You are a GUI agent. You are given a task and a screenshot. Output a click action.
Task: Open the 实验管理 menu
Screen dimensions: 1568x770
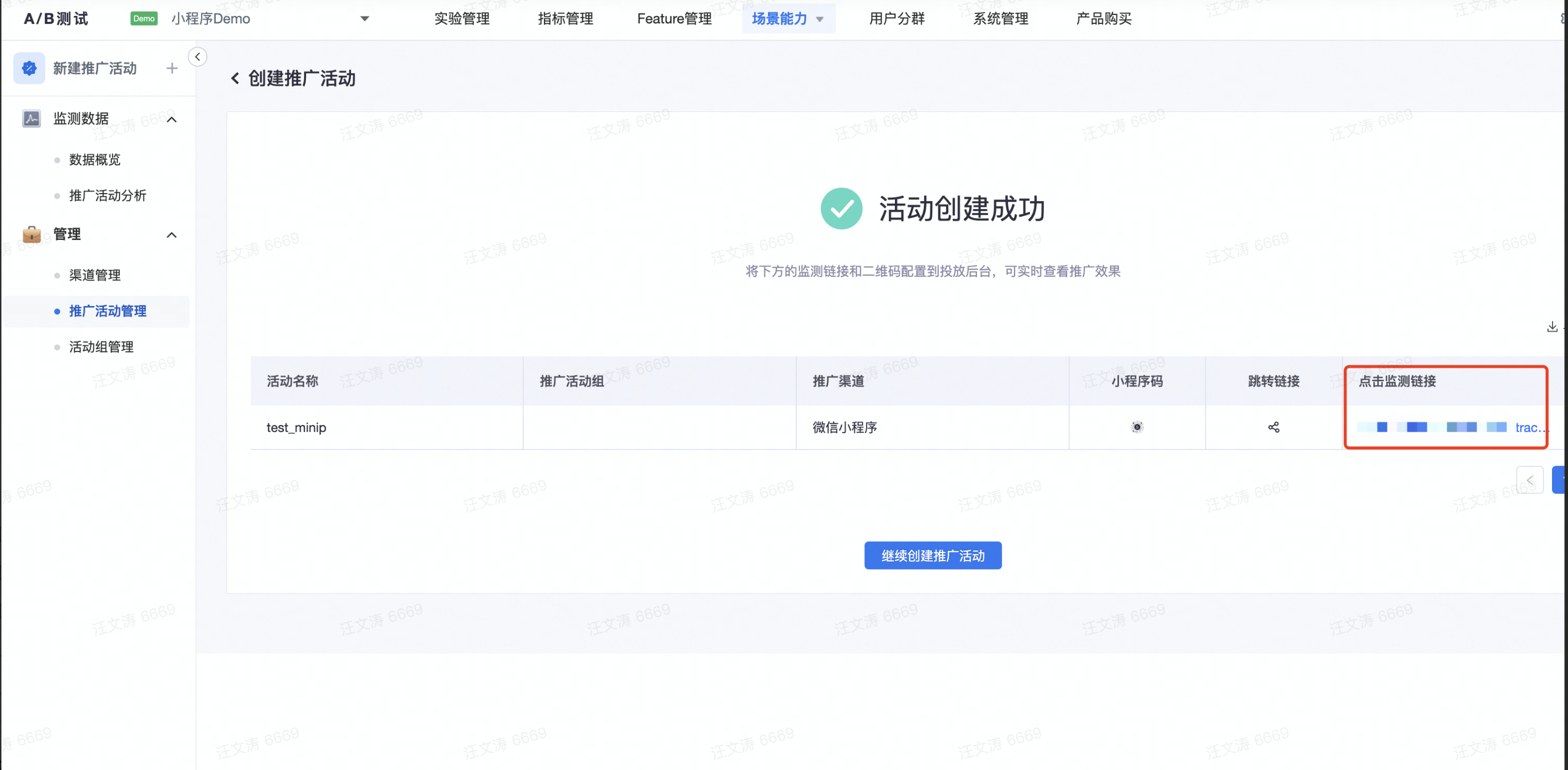461,19
